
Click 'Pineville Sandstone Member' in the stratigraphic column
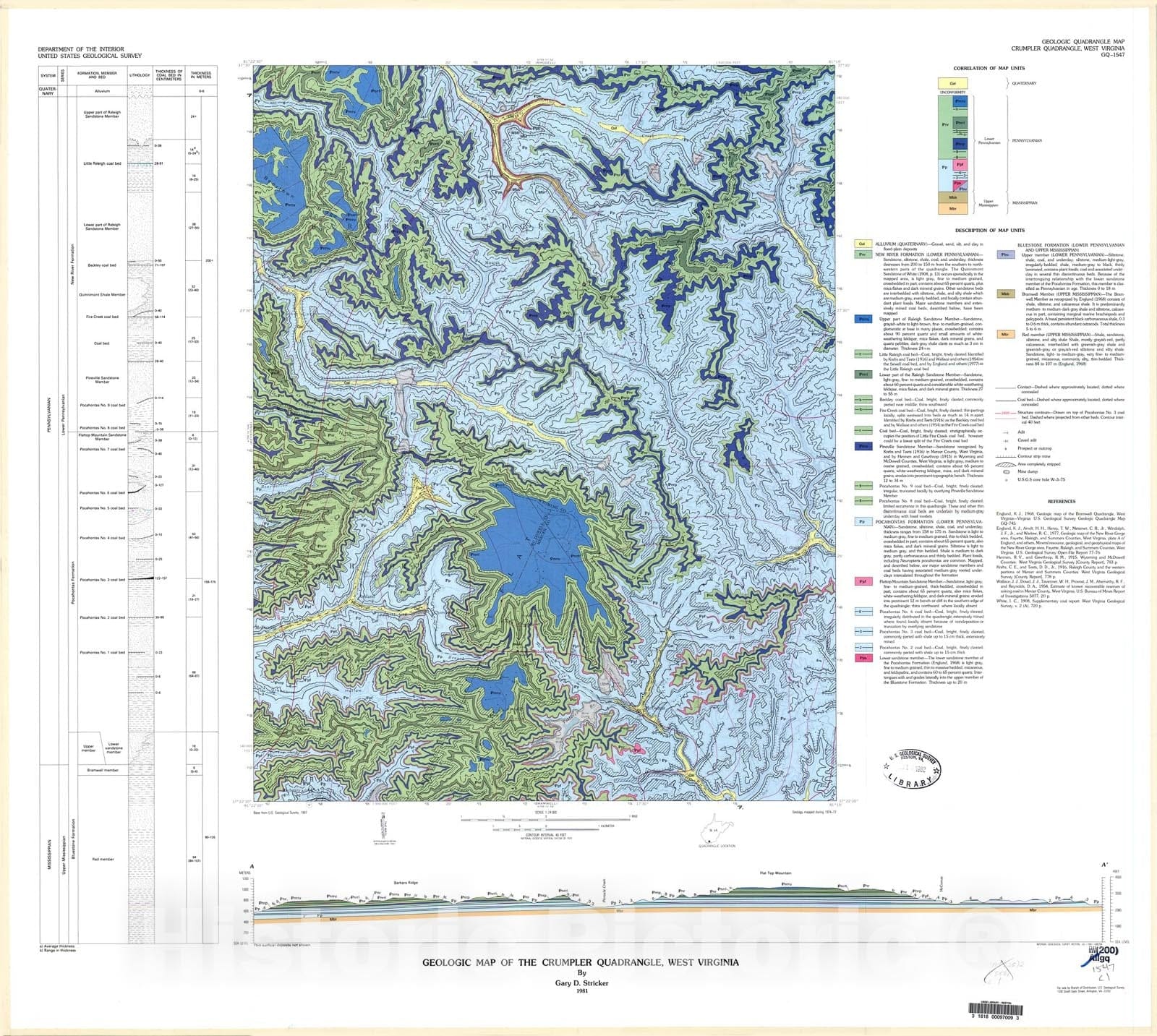tap(102, 380)
